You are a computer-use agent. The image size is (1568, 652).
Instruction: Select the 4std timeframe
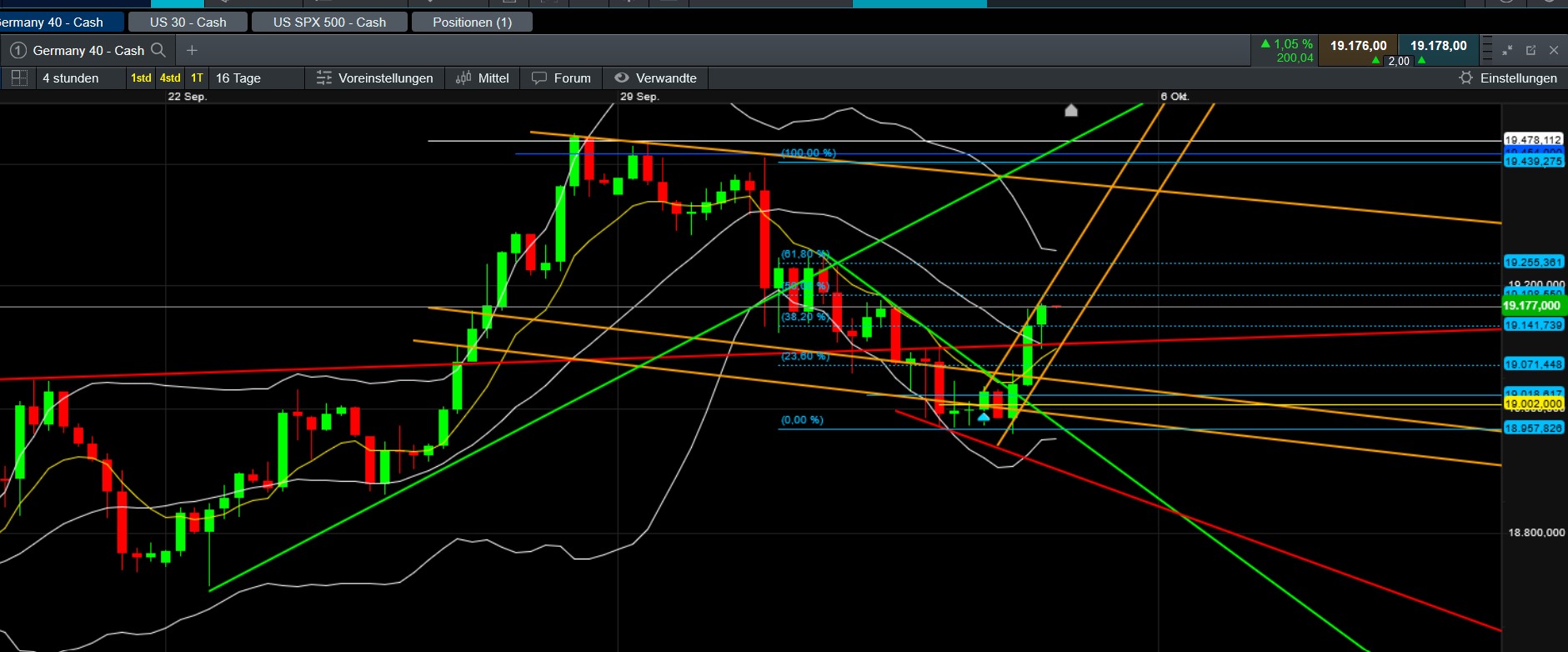170,78
